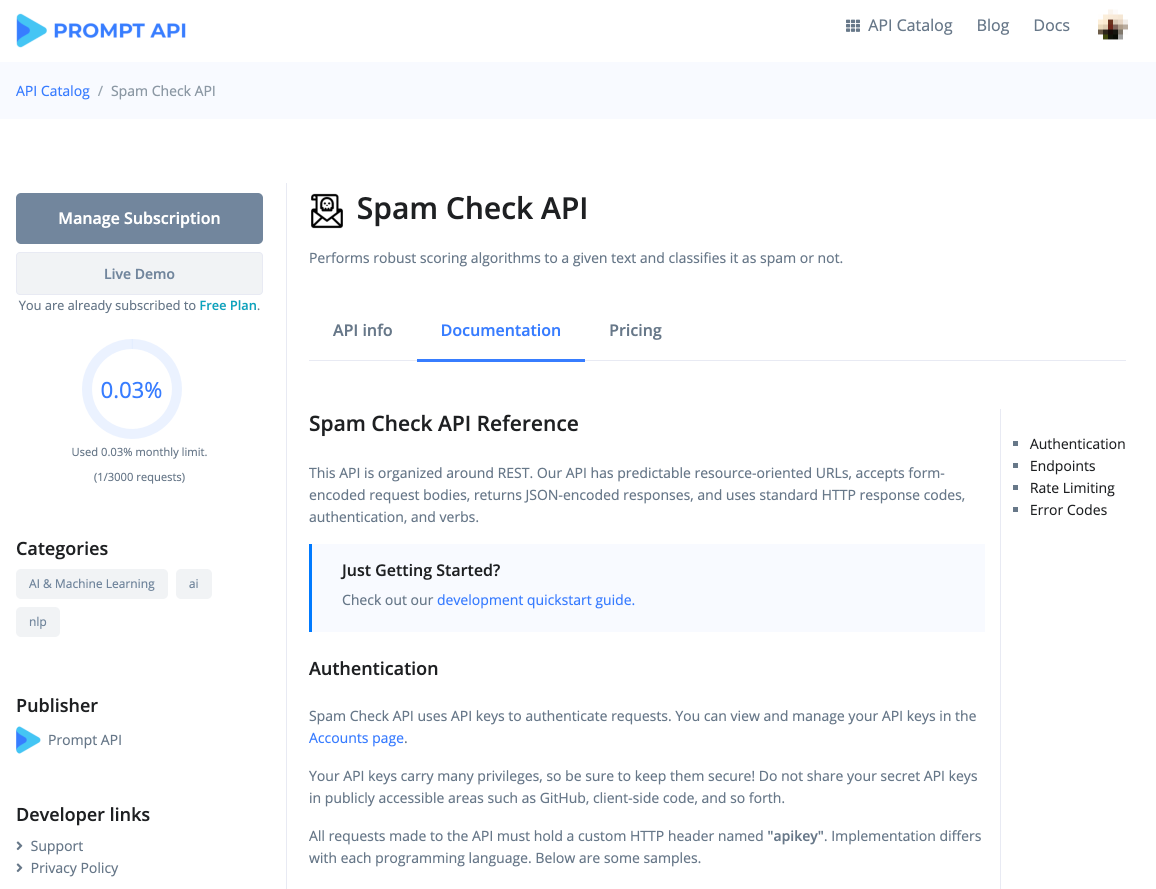
Task: Click Used 0.03% monthly limit text
Action: [139, 452]
